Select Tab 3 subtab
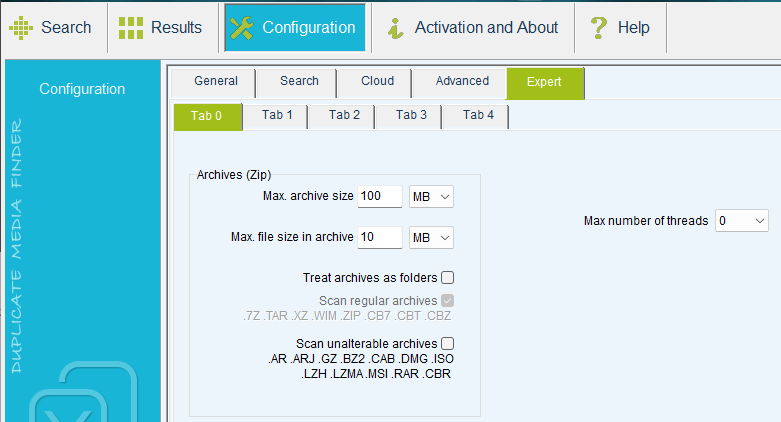This screenshot has height=422, width=781. point(409,117)
